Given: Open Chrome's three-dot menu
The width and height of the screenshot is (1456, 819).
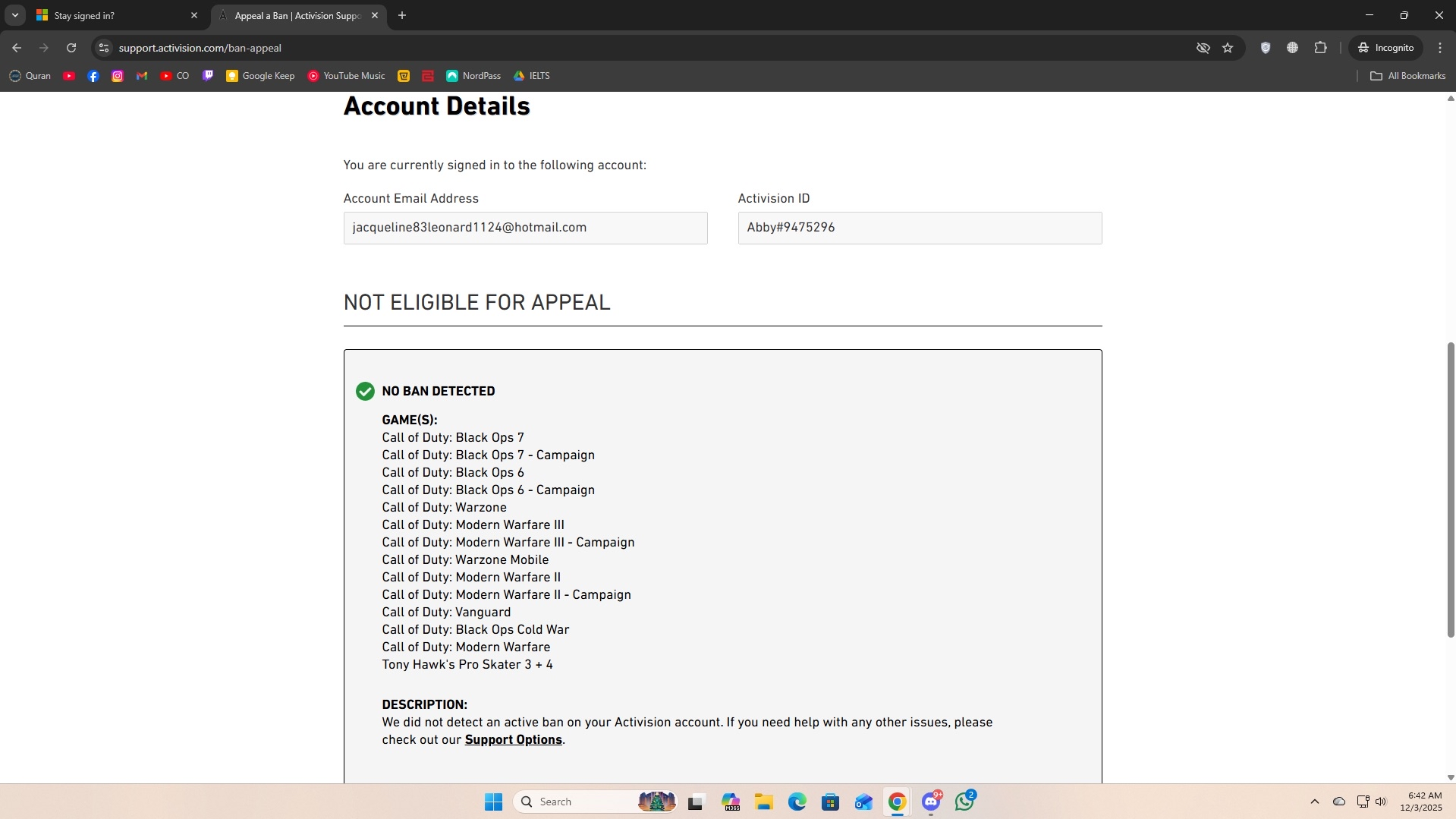Looking at the screenshot, I should tap(1440, 48).
